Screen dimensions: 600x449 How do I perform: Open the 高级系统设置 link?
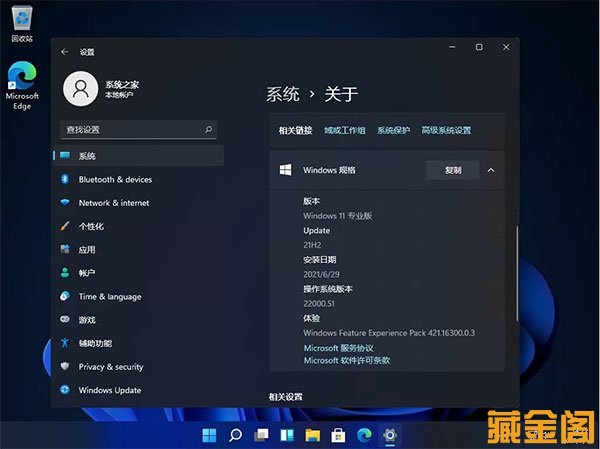(446, 130)
